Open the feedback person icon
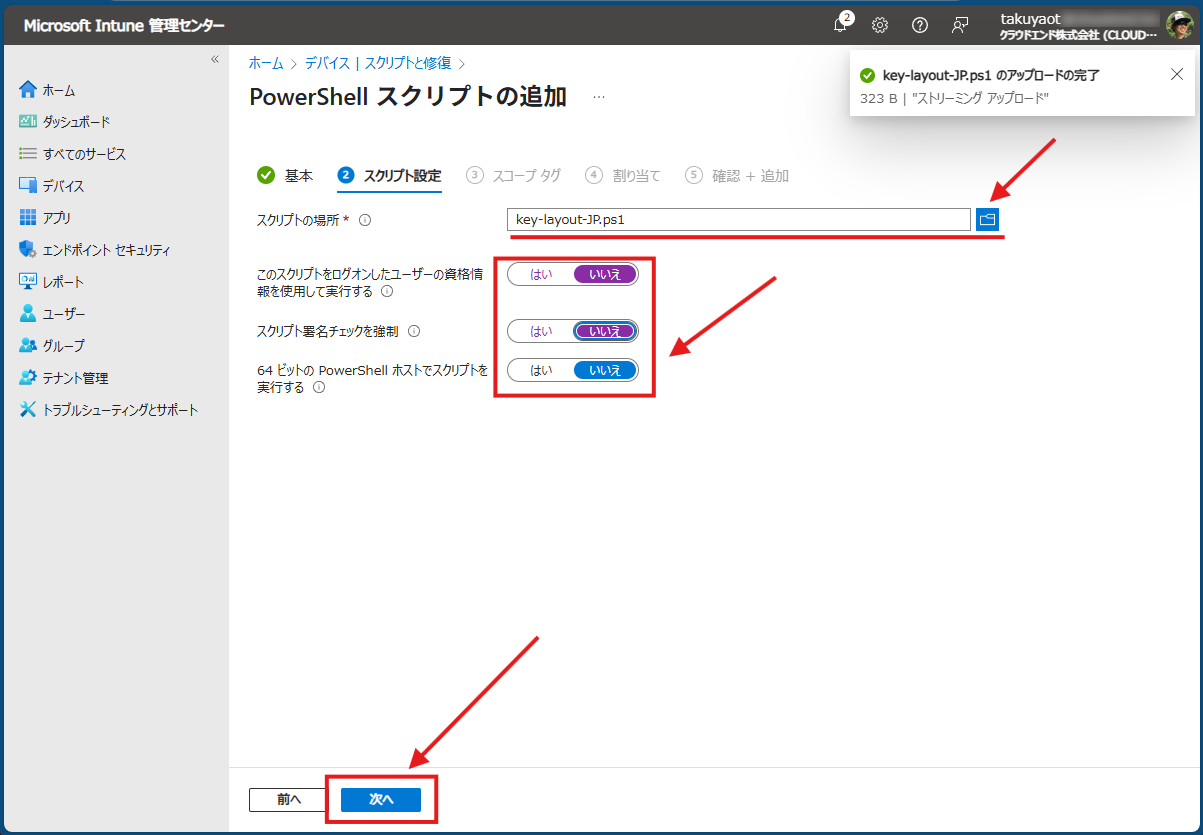Viewport: 1203px width, 835px height. (x=960, y=25)
